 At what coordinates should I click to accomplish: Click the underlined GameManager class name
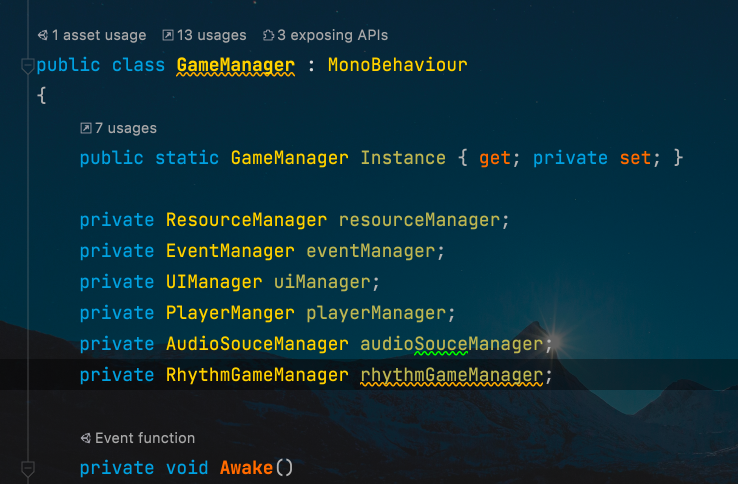pyautogui.click(x=236, y=65)
